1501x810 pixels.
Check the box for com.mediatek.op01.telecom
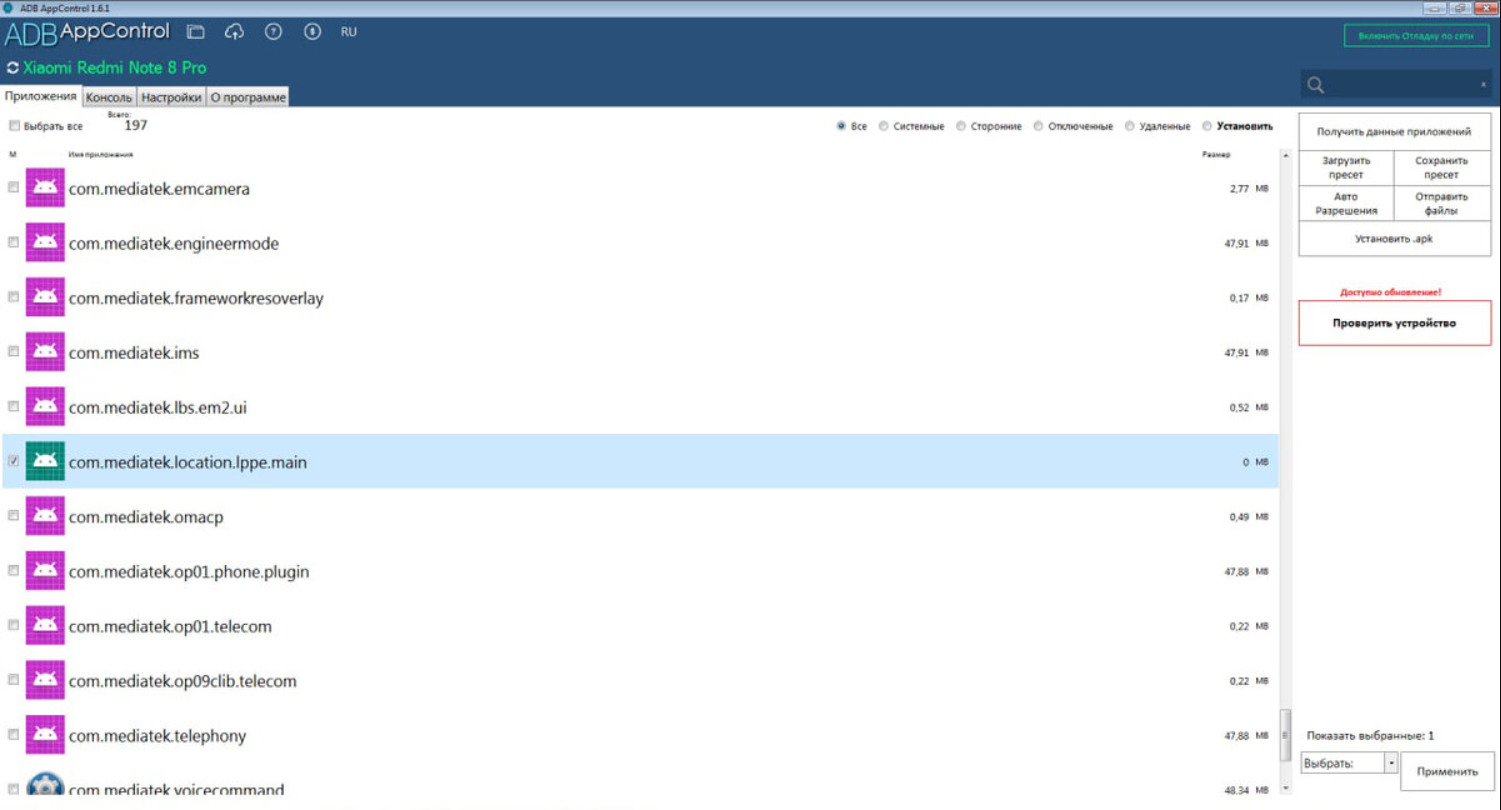point(13,625)
